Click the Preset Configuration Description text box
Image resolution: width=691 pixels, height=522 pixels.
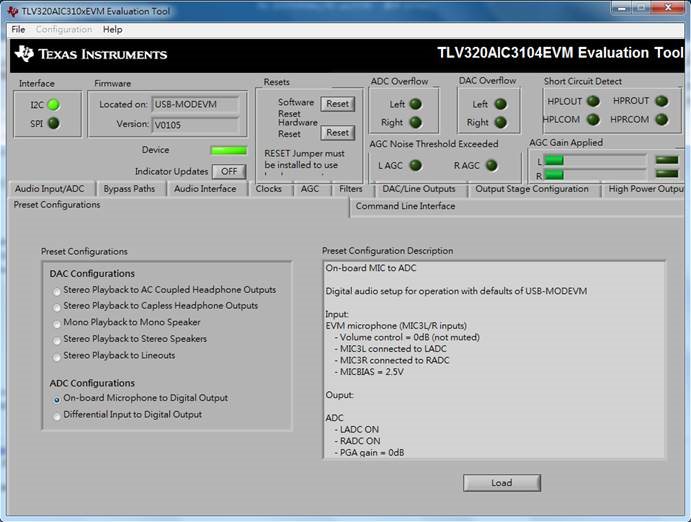494,360
